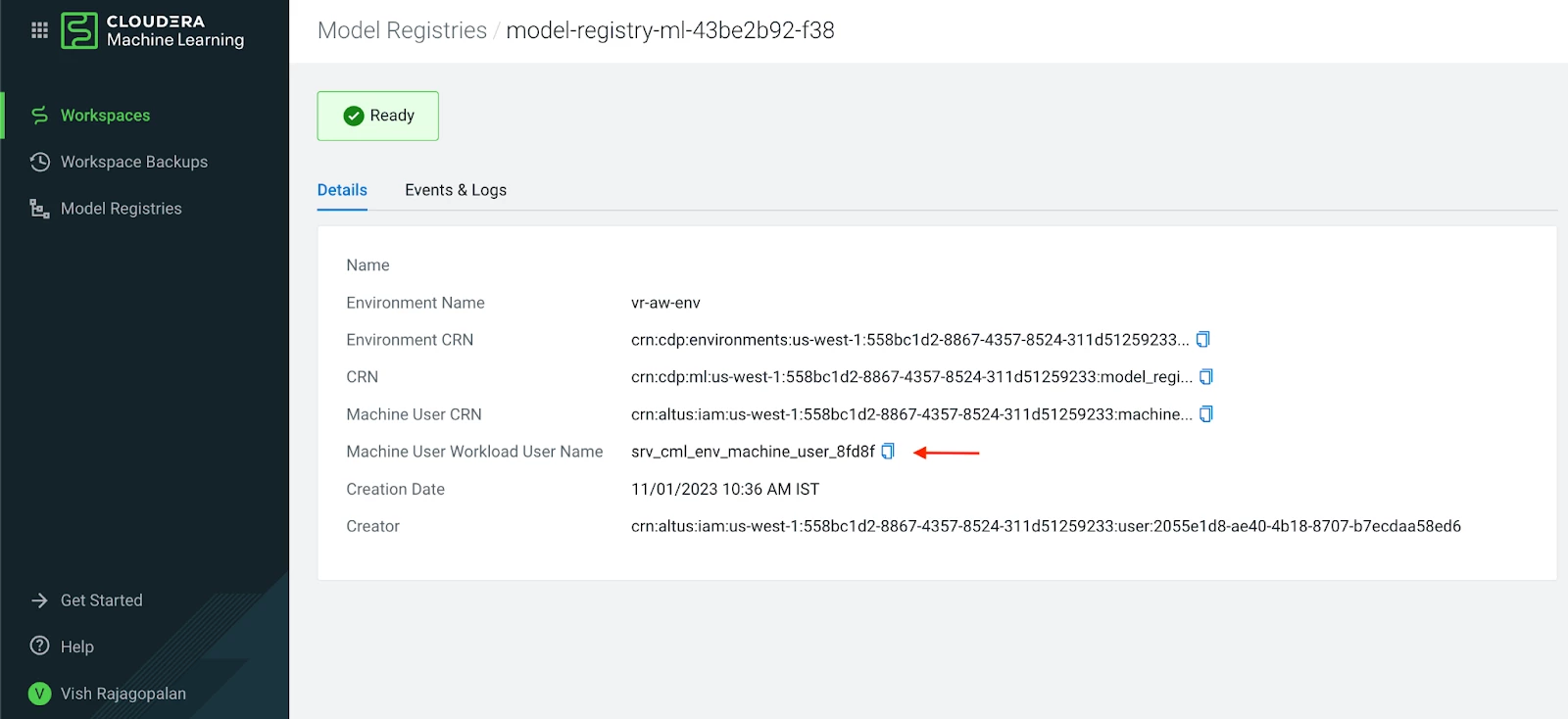Open the Get Started page
The image size is (1568, 719).
click(x=102, y=600)
